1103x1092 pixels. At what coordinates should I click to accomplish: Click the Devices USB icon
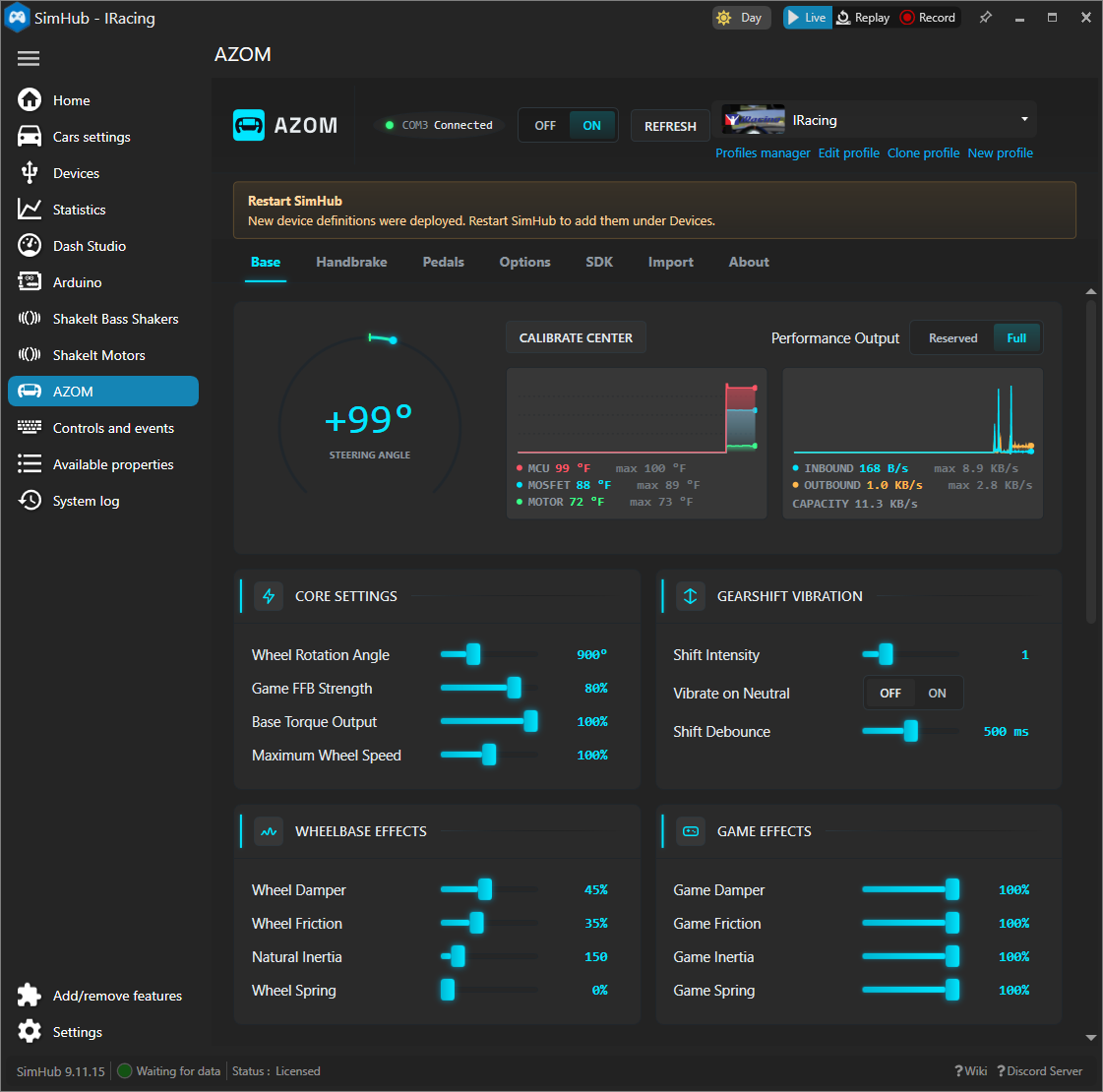pyautogui.click(x=30, y=172)
